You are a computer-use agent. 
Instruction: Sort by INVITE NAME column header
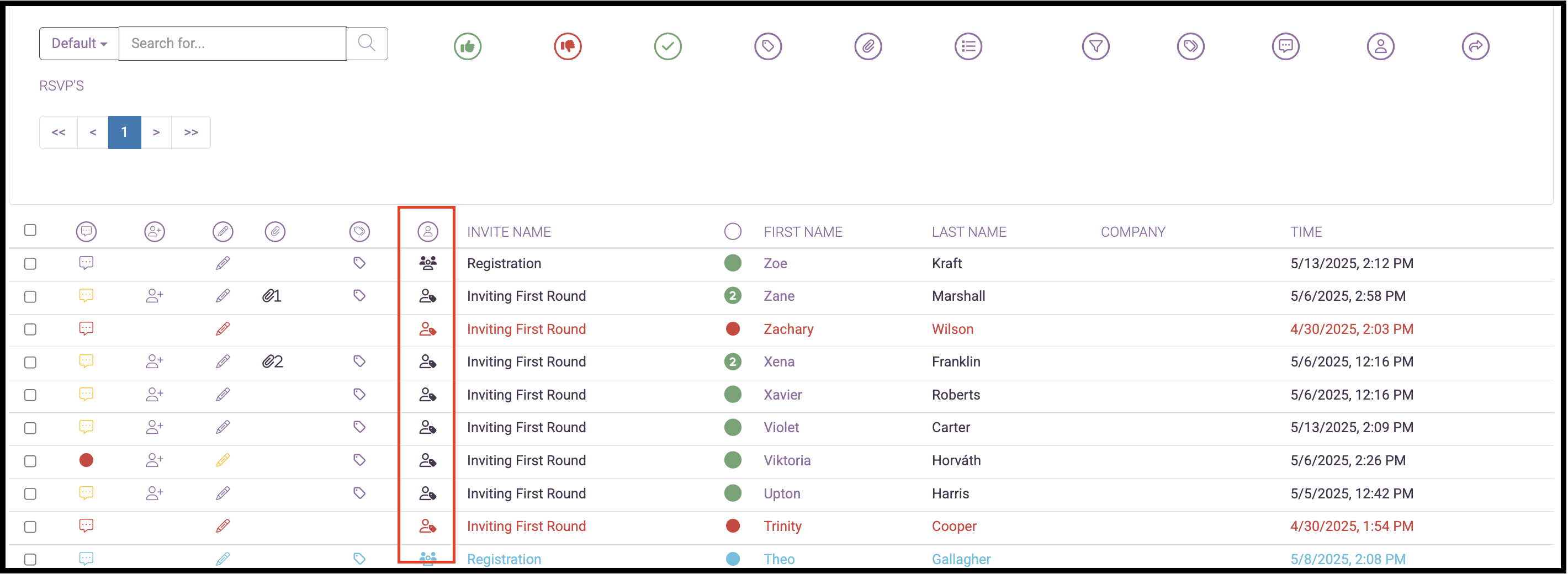pyautogui.click(x=509, y=232)
